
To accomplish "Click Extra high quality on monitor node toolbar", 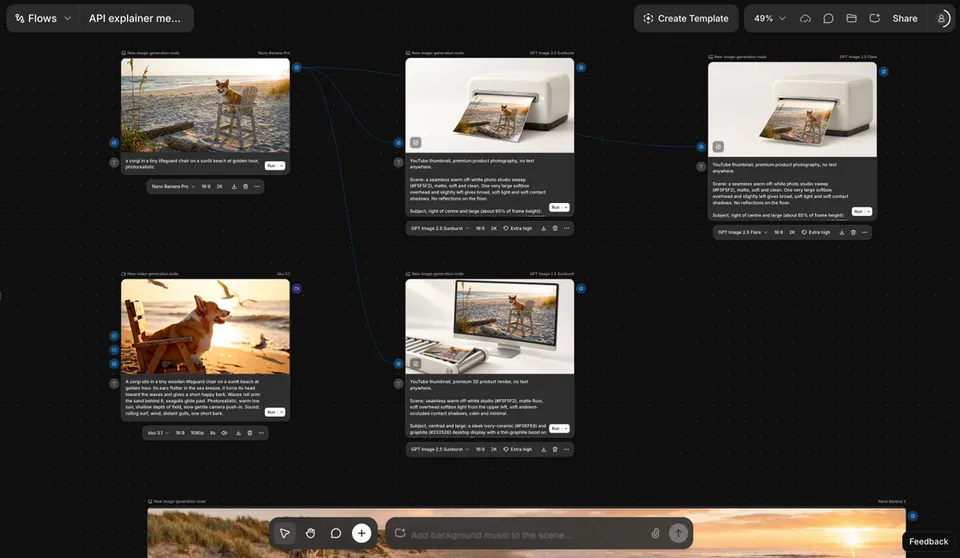I will pyautogui.click(x=518, y=450).
